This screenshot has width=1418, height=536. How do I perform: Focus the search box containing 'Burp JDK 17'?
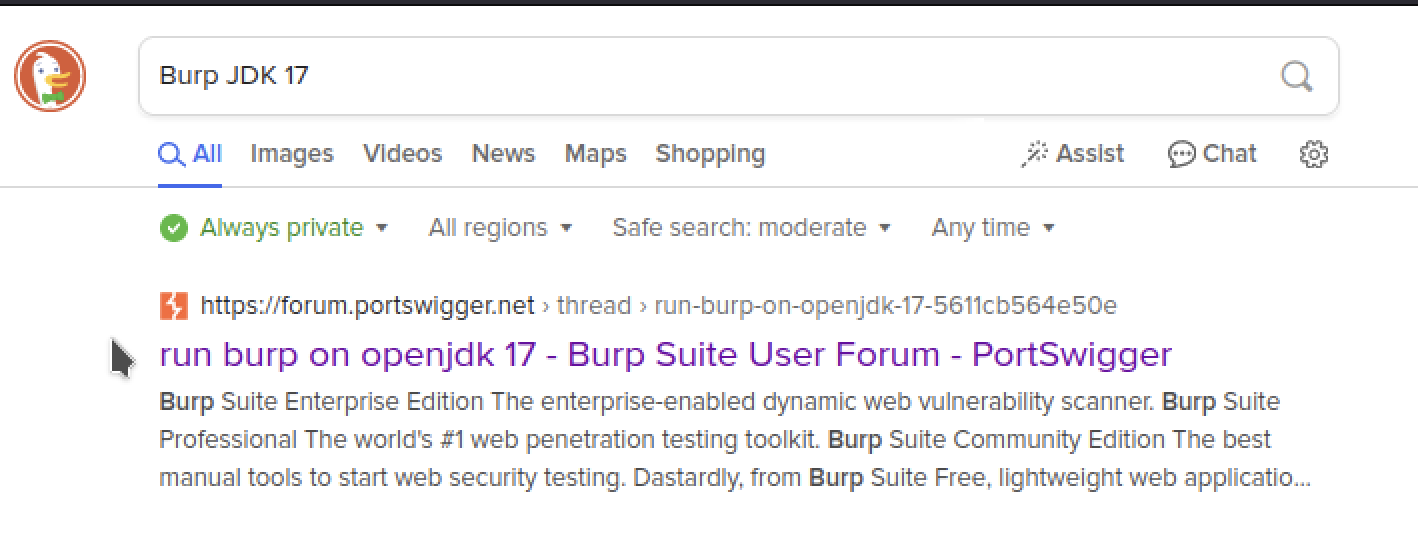point(700,76)
